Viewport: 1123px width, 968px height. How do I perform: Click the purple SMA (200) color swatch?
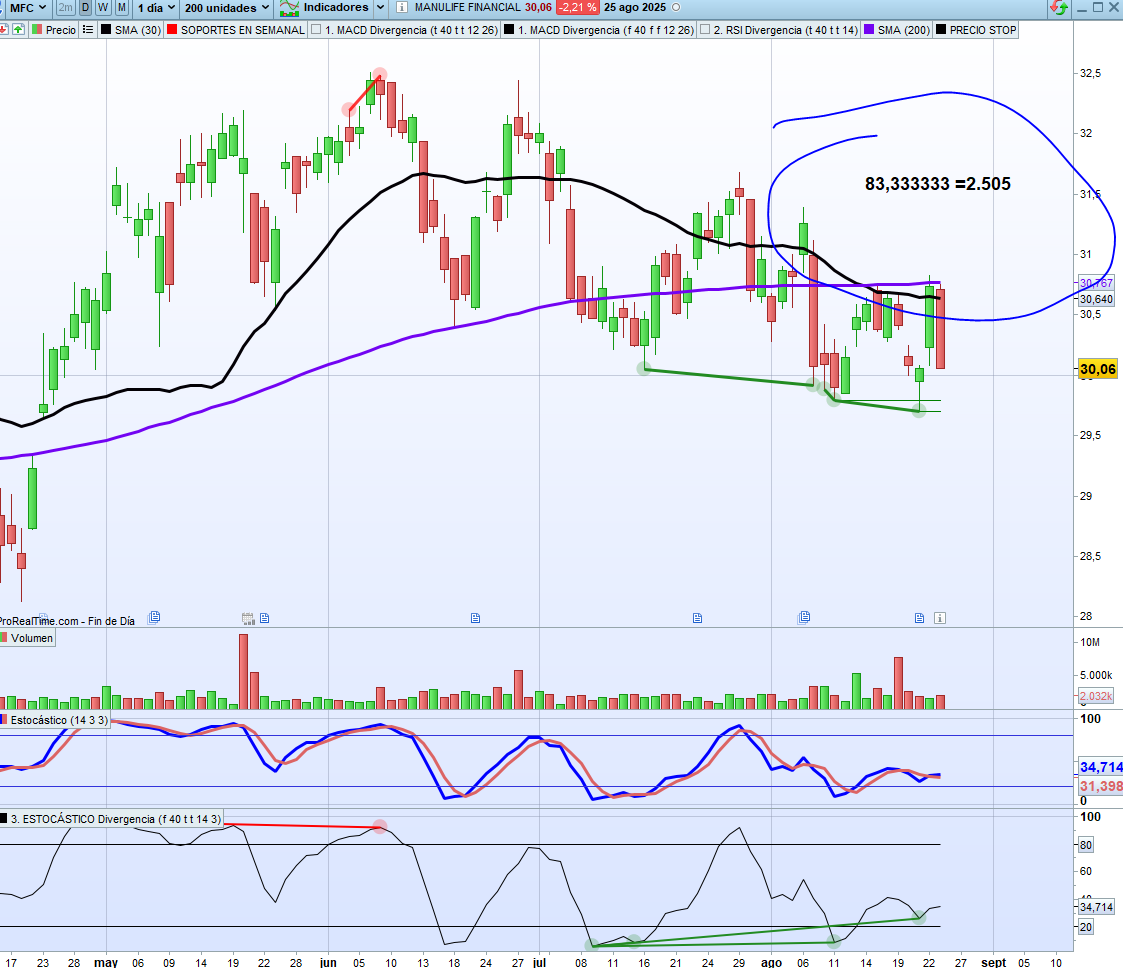click(x=869, y=29)
